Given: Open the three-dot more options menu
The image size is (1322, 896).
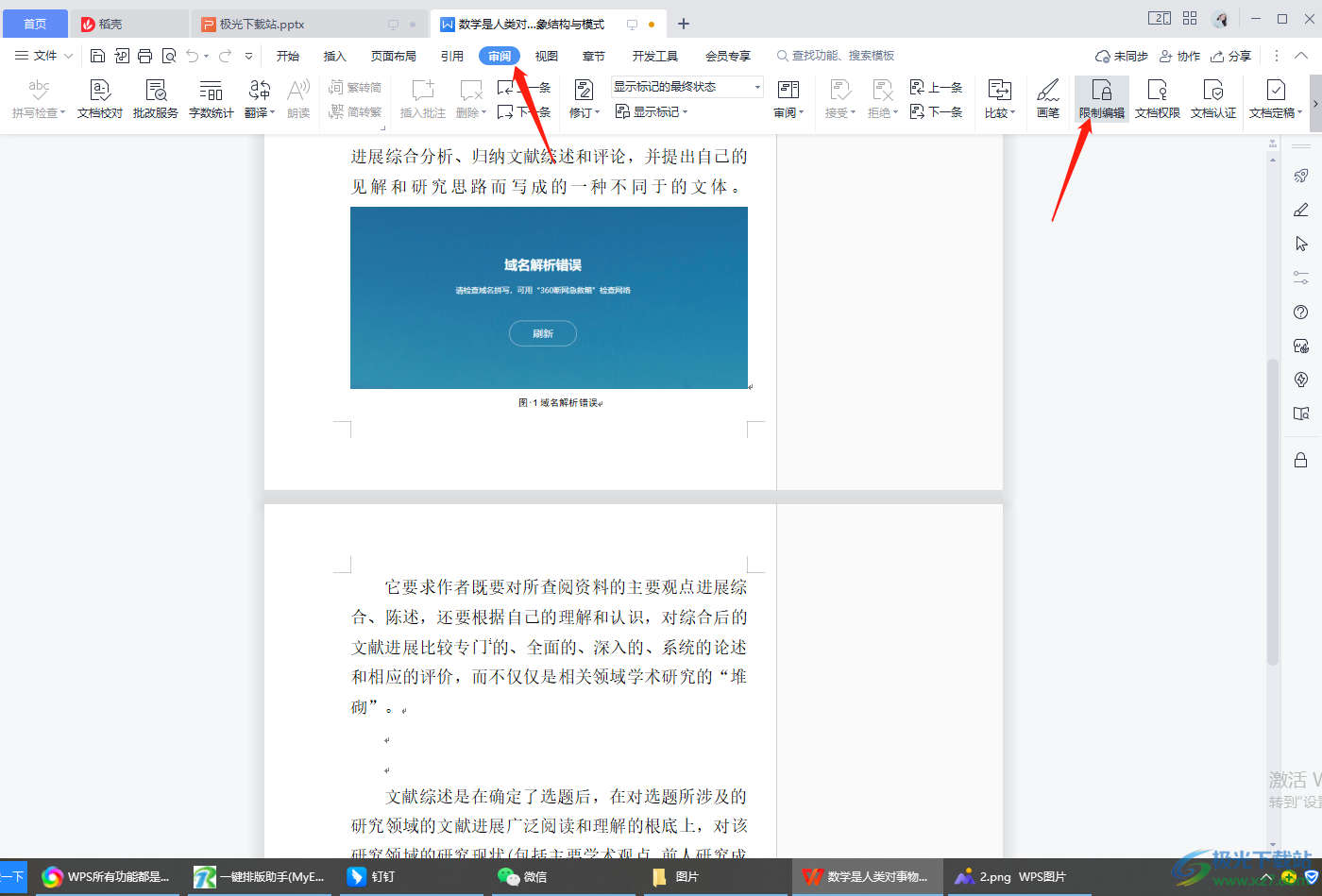Looking at the screenshot, I should pos(1277,56).
